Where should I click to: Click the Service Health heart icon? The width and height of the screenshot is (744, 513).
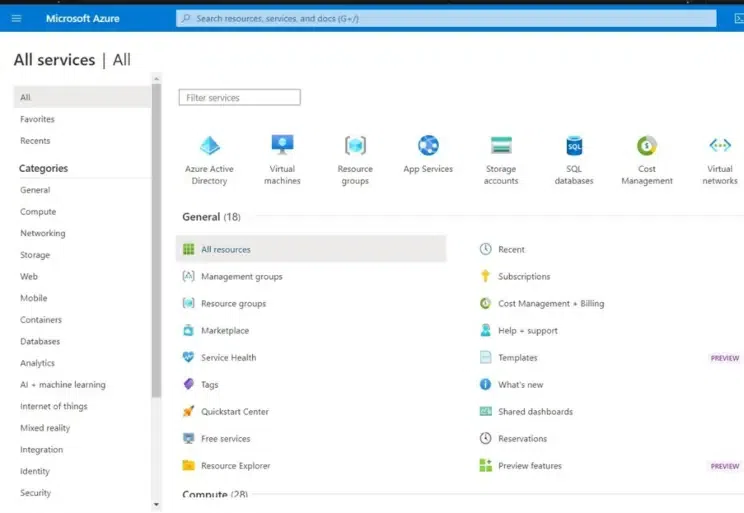click(x=188, y=357)
